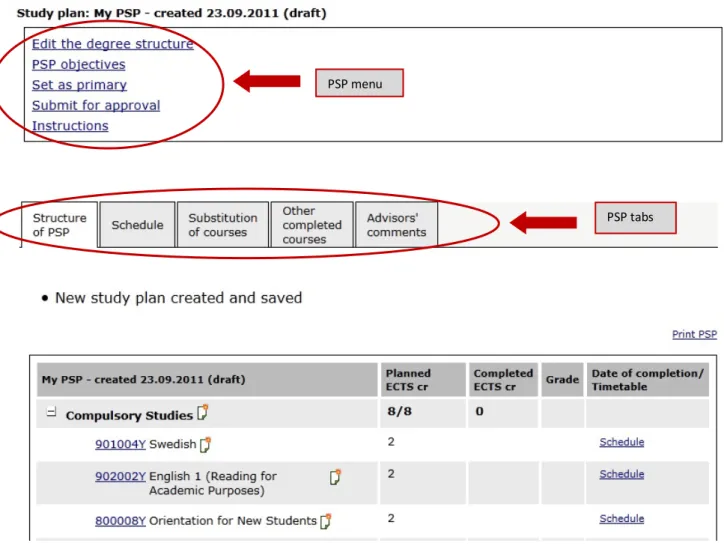Viewport: 724px width, 552px height.
Task: Open Schedule link in Orientation row
Action: click(621, 519)
